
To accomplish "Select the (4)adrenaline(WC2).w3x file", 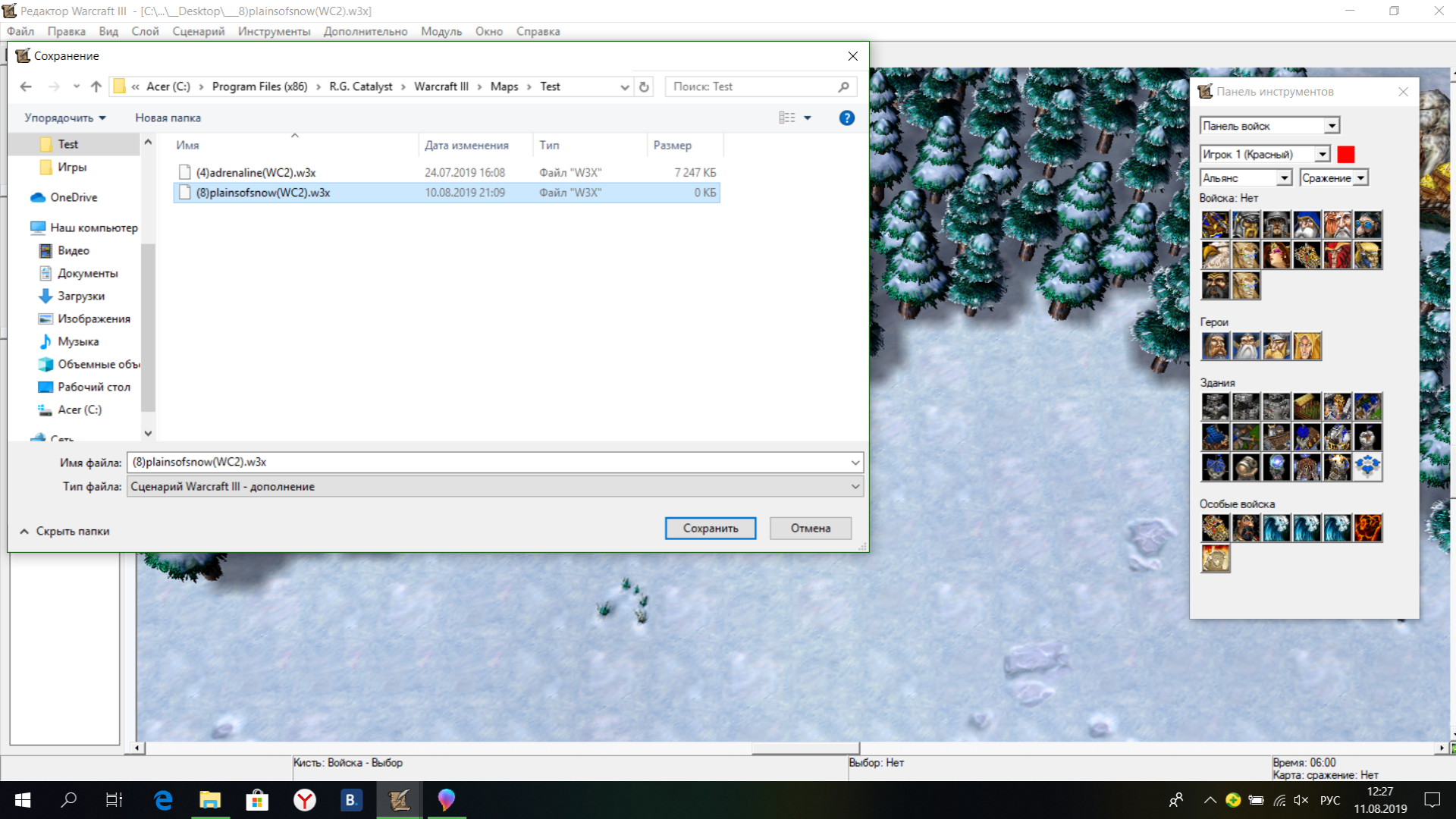I will tap(256, 172).
